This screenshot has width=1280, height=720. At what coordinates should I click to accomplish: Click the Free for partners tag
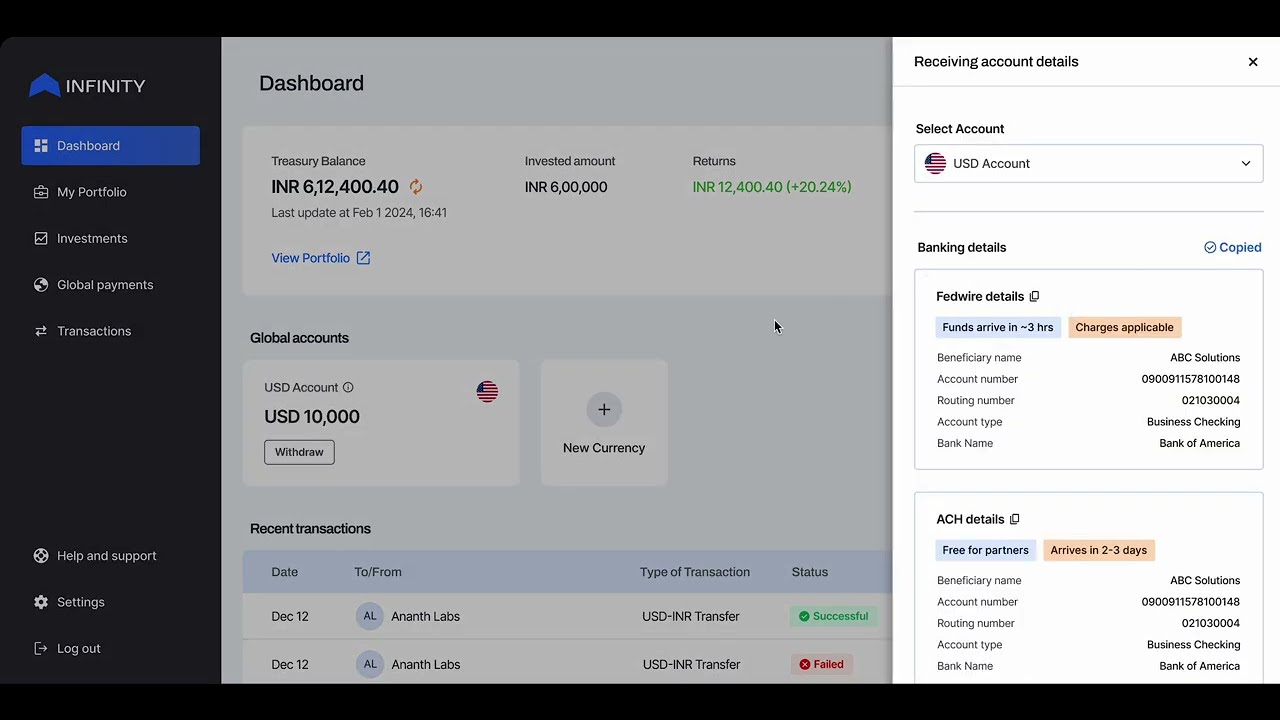pyautogui.click(x=985, y=550)
